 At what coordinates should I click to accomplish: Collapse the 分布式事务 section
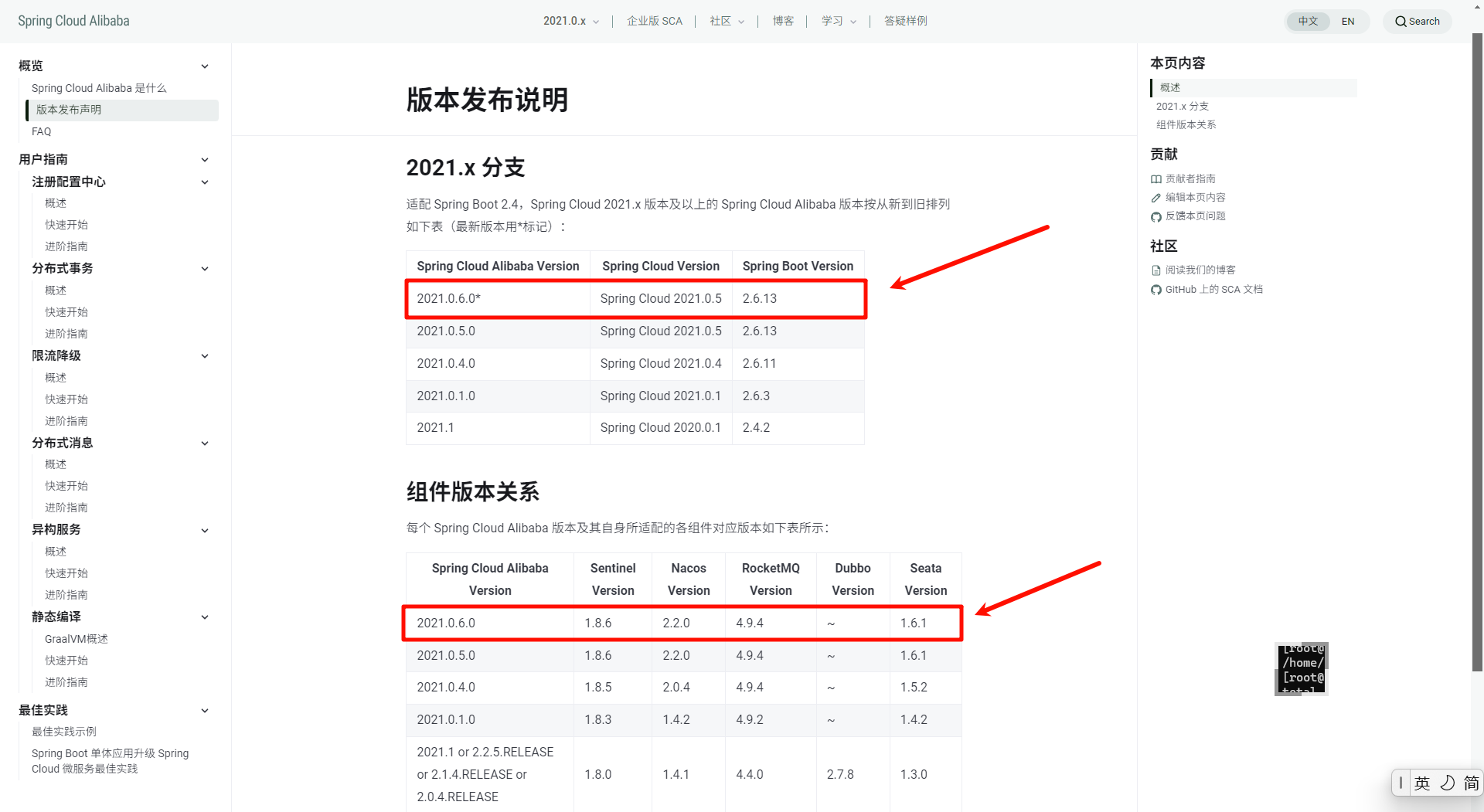click(x=205, y=269)
